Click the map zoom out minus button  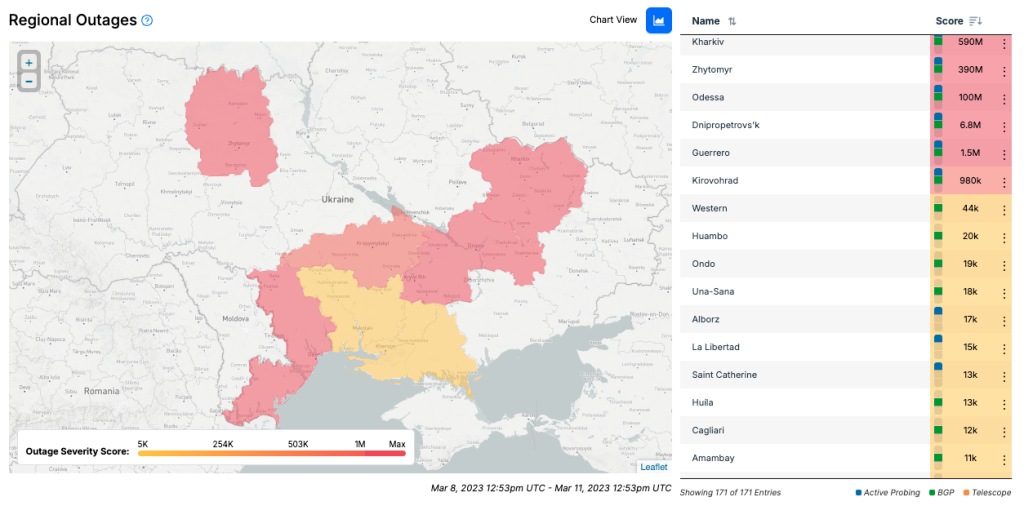[x=29, y=81]
